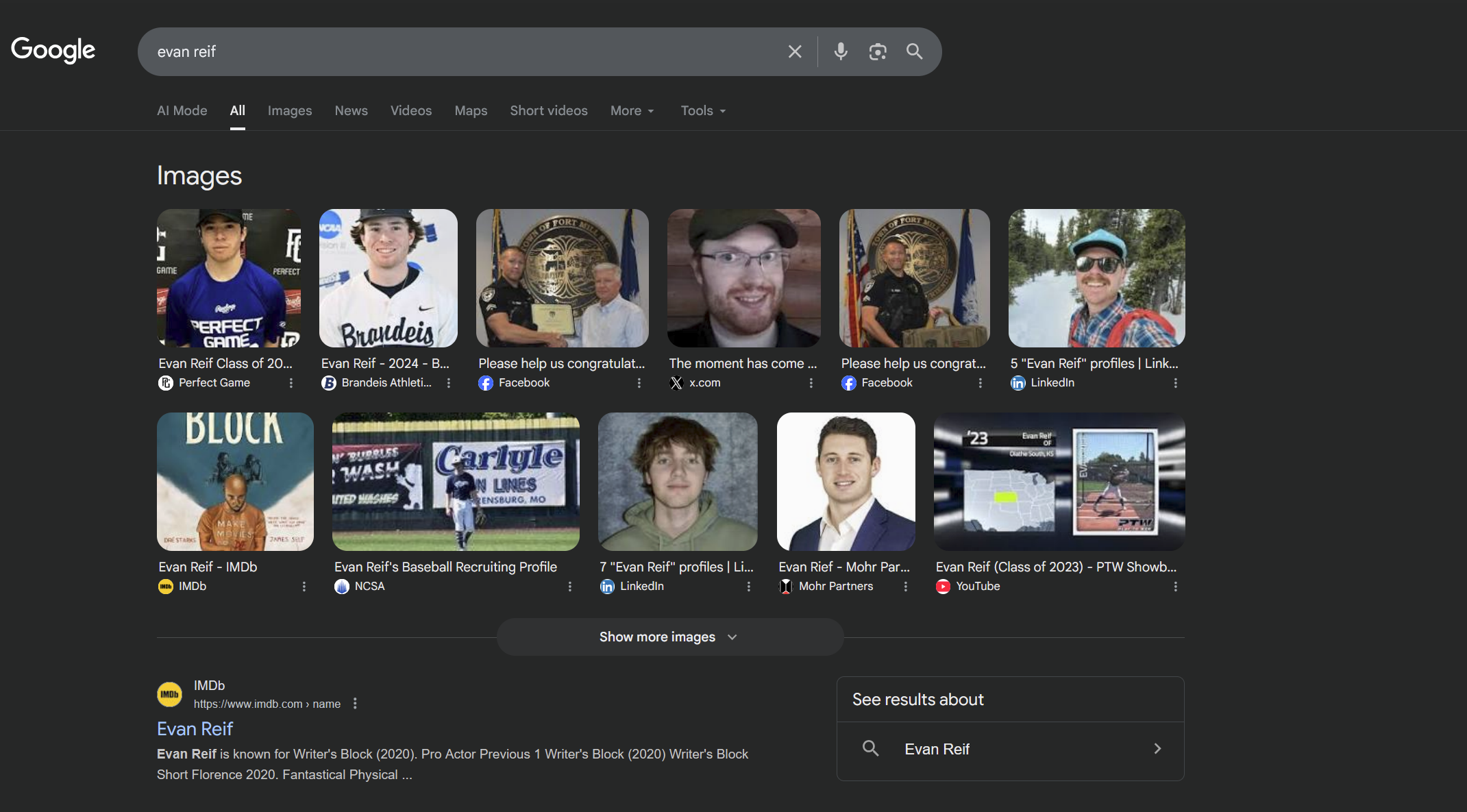1467x812 pixels.
Task: Switch to the Images tab
Action: pyautogui.click(x=289, y=110)
